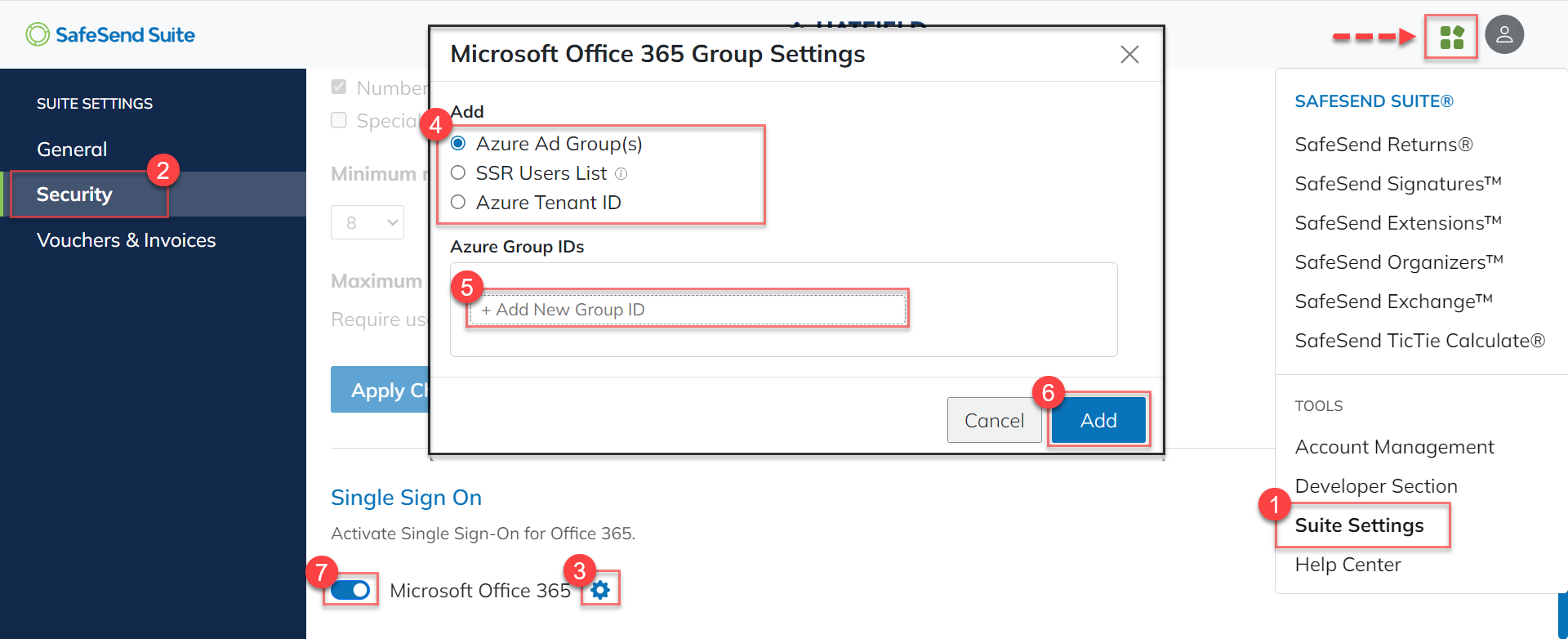
Task: Open the minimum length dropdown showing 8
Action: point(367,222)
